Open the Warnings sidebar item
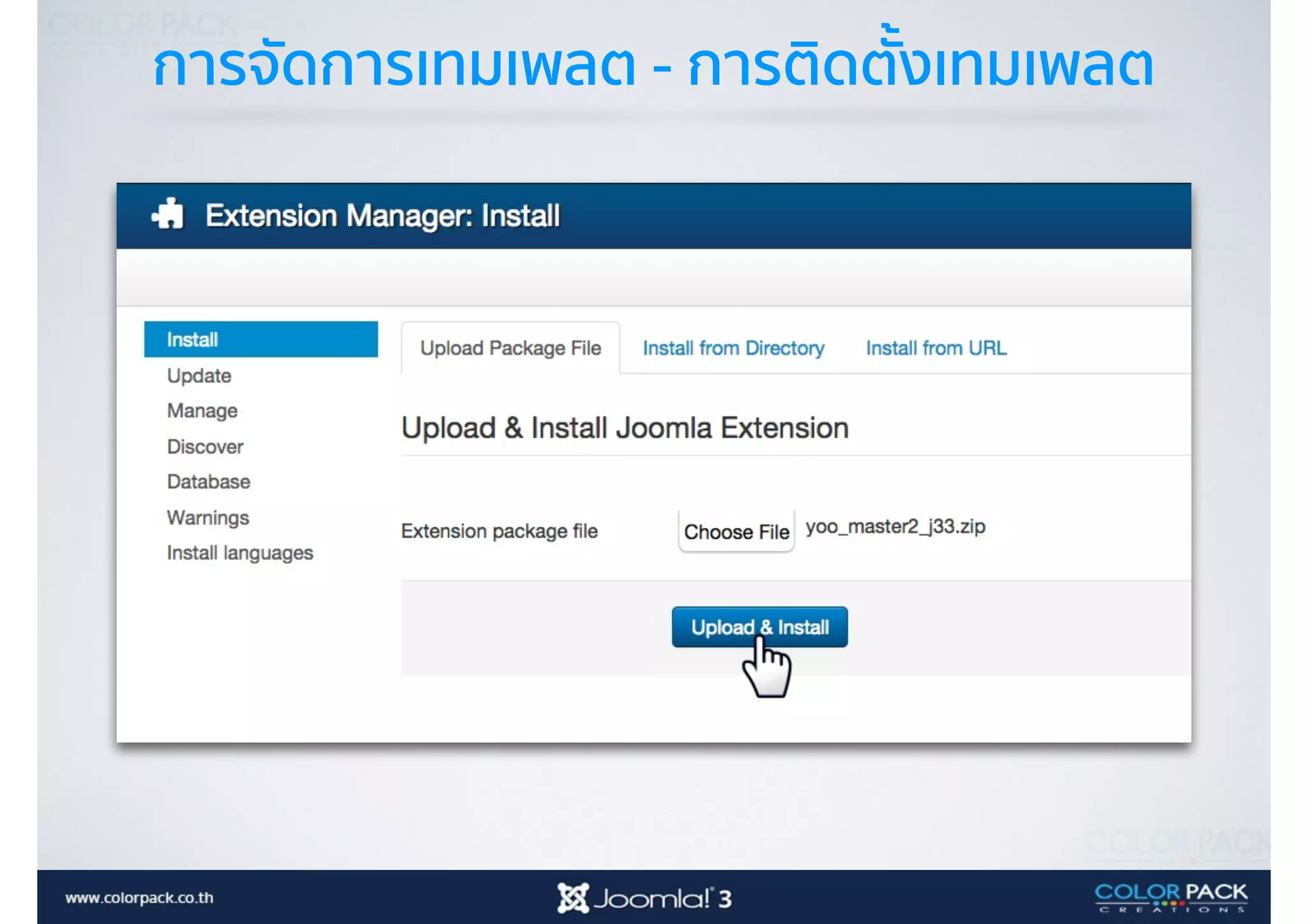Viewport: 1308px width, 924px height. (x=208, y=517)
